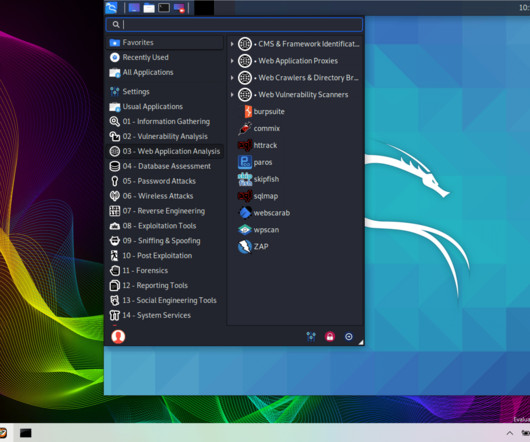Select 11 - Forensics category

tap(165, 270)
